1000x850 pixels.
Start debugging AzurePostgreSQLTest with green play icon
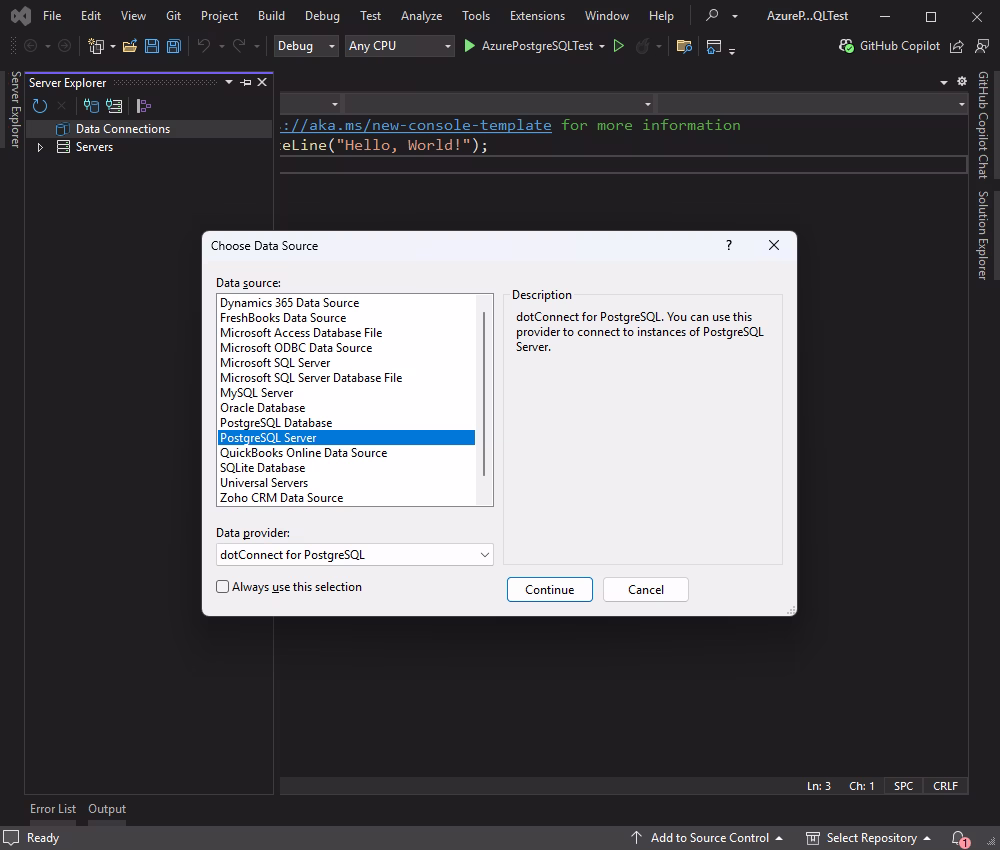[x=469, y=45]
